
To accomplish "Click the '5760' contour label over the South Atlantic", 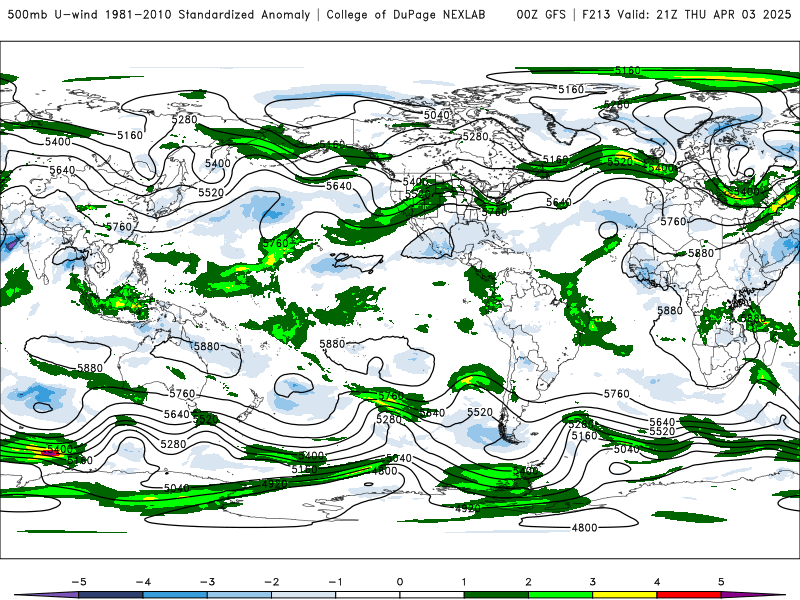I will click(617, 394).
